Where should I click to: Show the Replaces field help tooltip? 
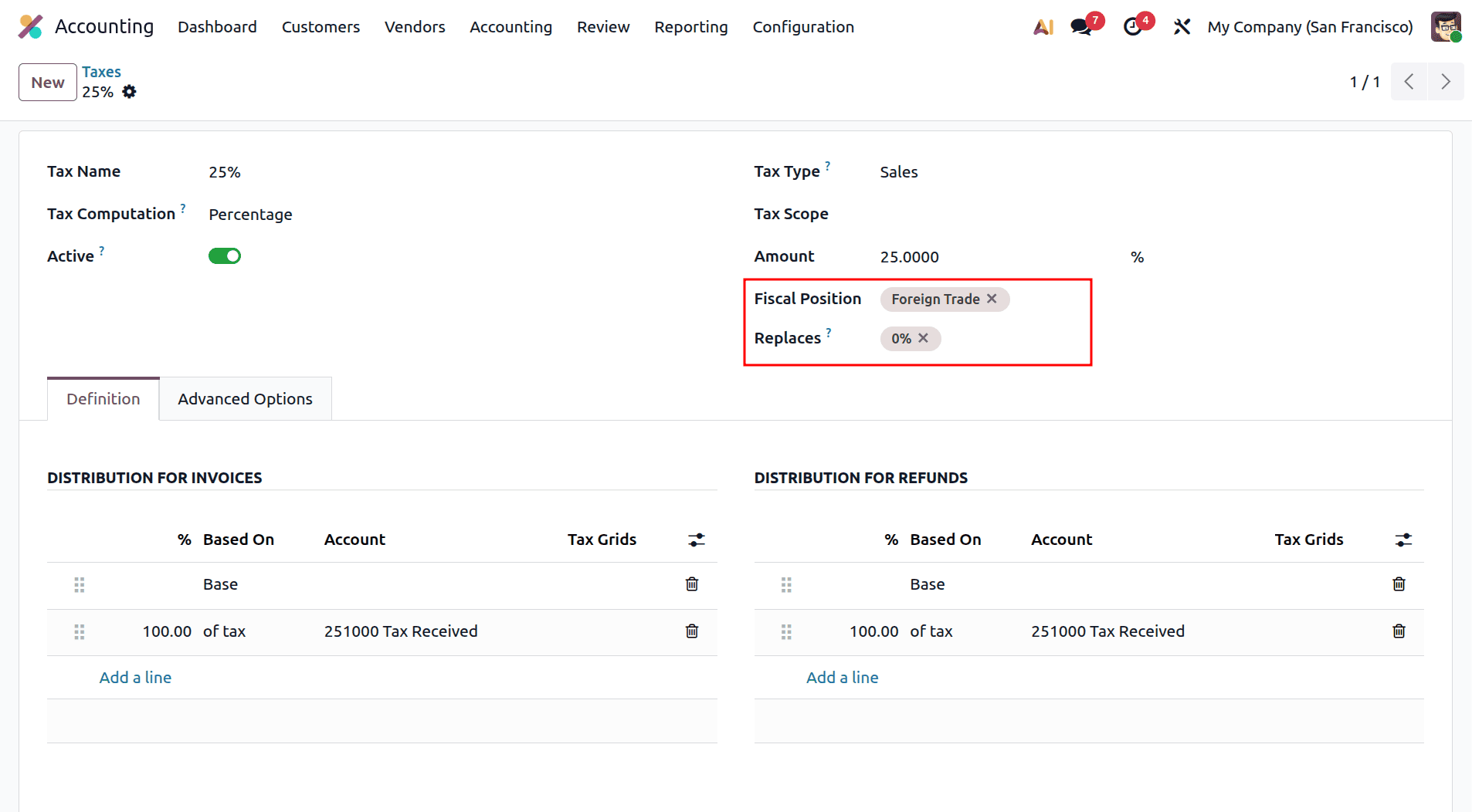829,333
